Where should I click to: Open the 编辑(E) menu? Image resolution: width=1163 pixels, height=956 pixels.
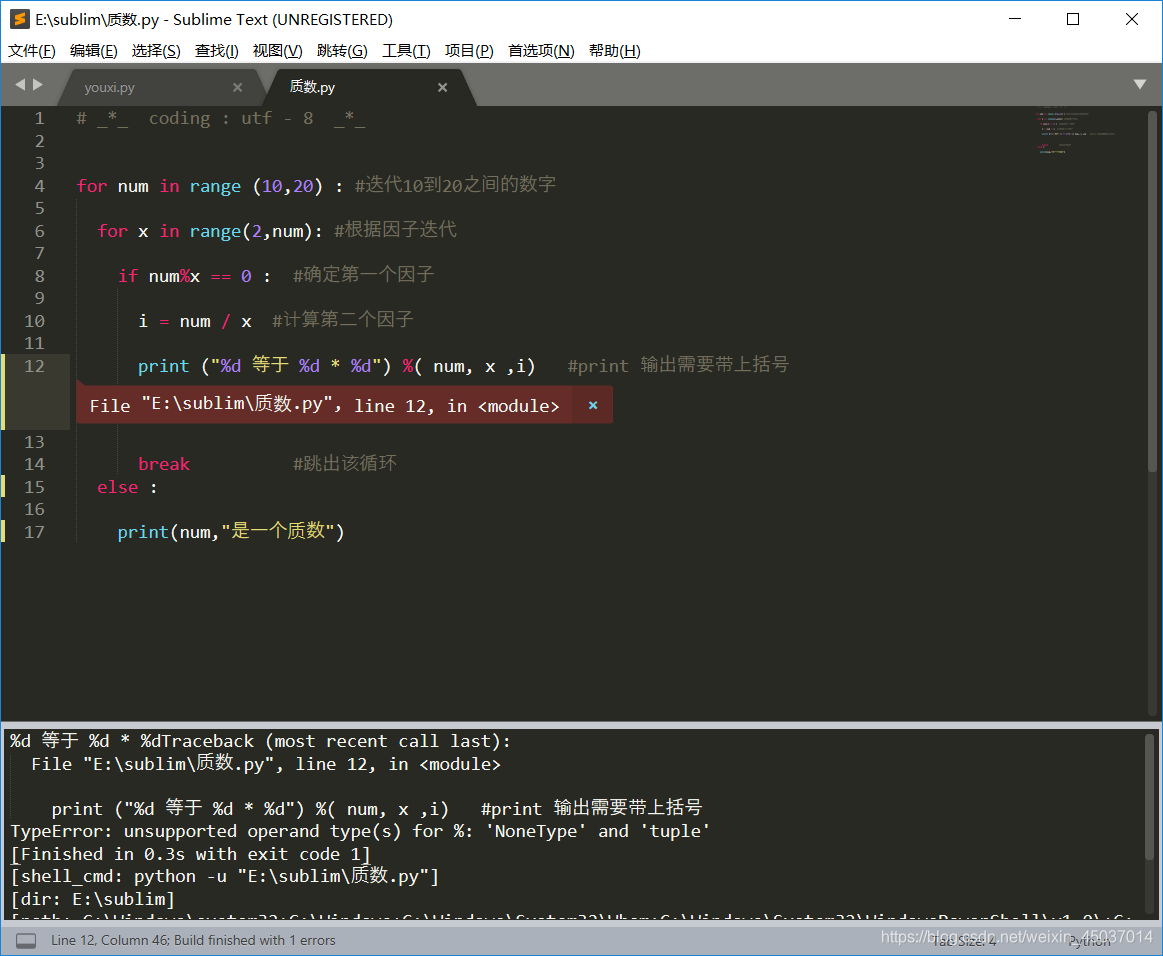93,50
